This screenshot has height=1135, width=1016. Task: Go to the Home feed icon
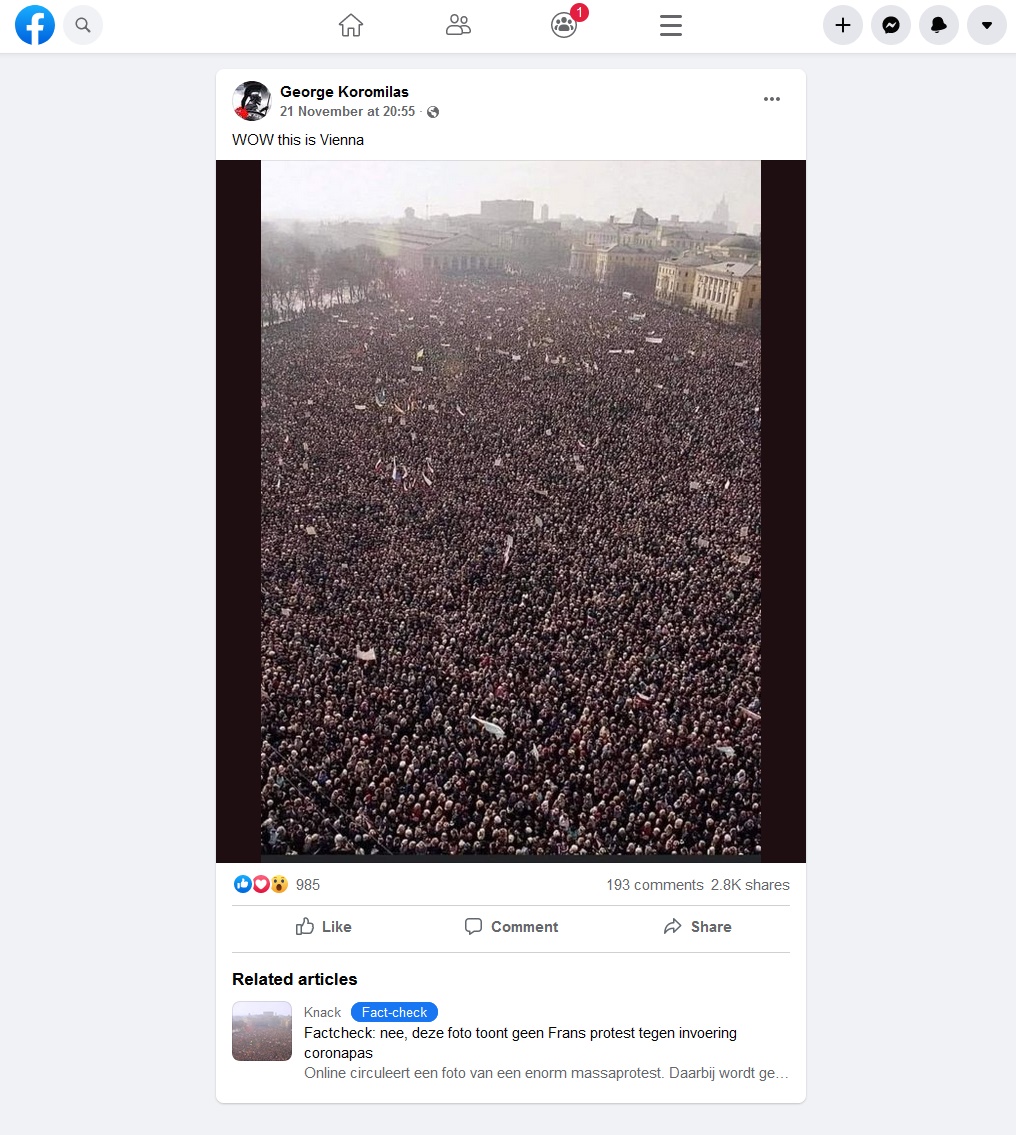(351, 25)
